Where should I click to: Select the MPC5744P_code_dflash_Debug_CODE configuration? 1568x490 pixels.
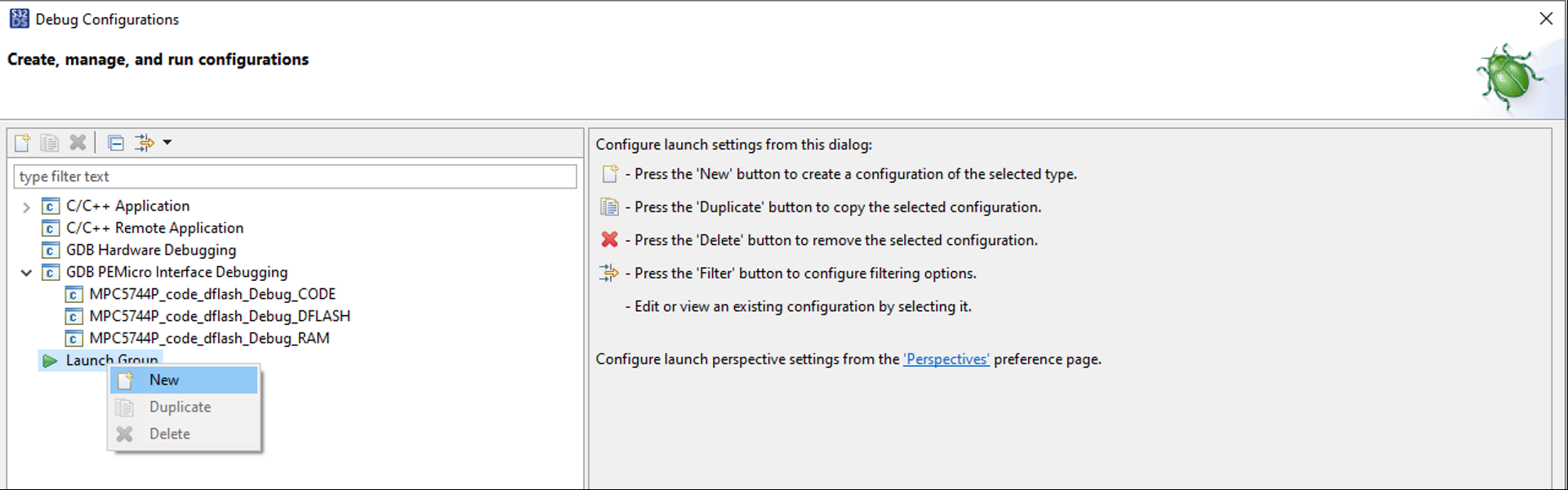[x=212, y=294]
